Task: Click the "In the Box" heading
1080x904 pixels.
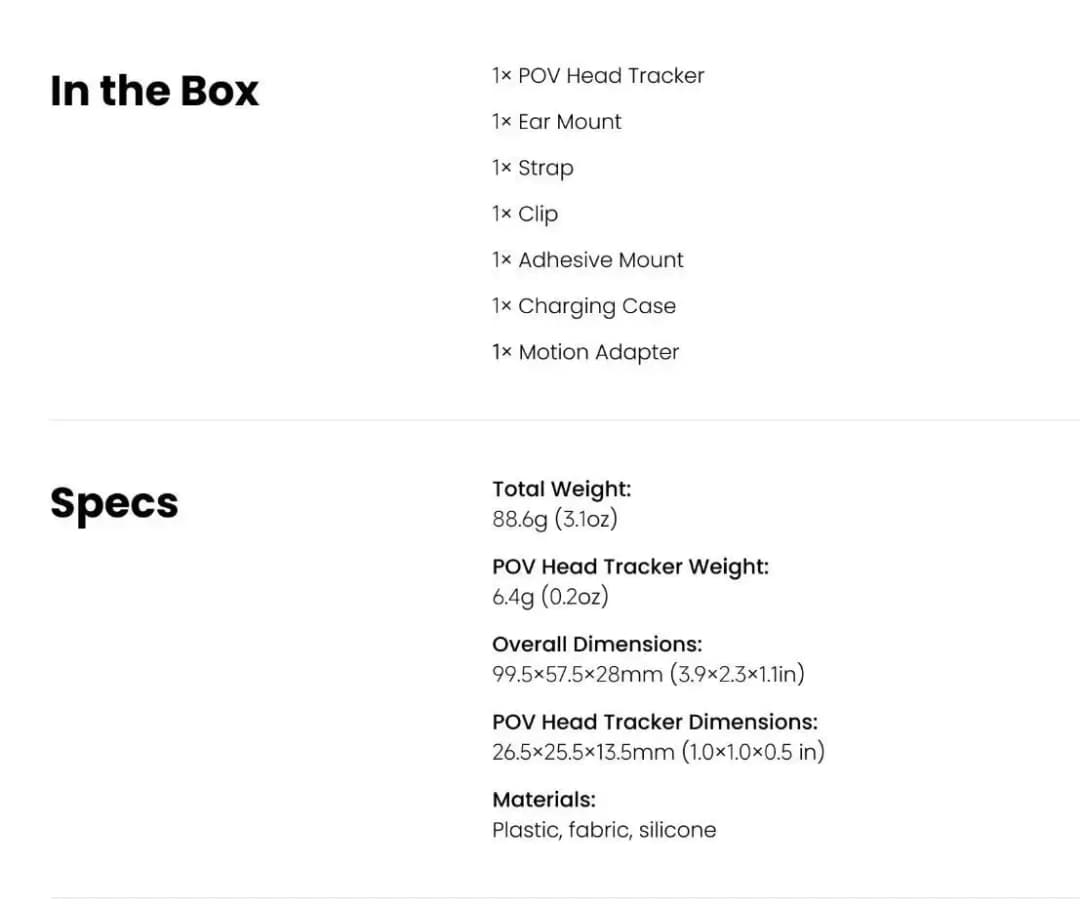Action: [154, 90]
